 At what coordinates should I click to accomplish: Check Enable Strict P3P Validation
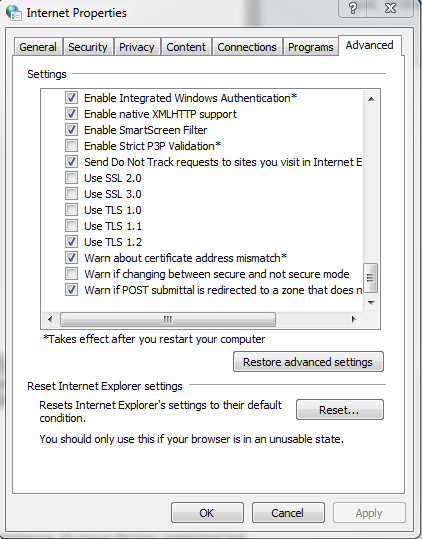pos(71,146)
